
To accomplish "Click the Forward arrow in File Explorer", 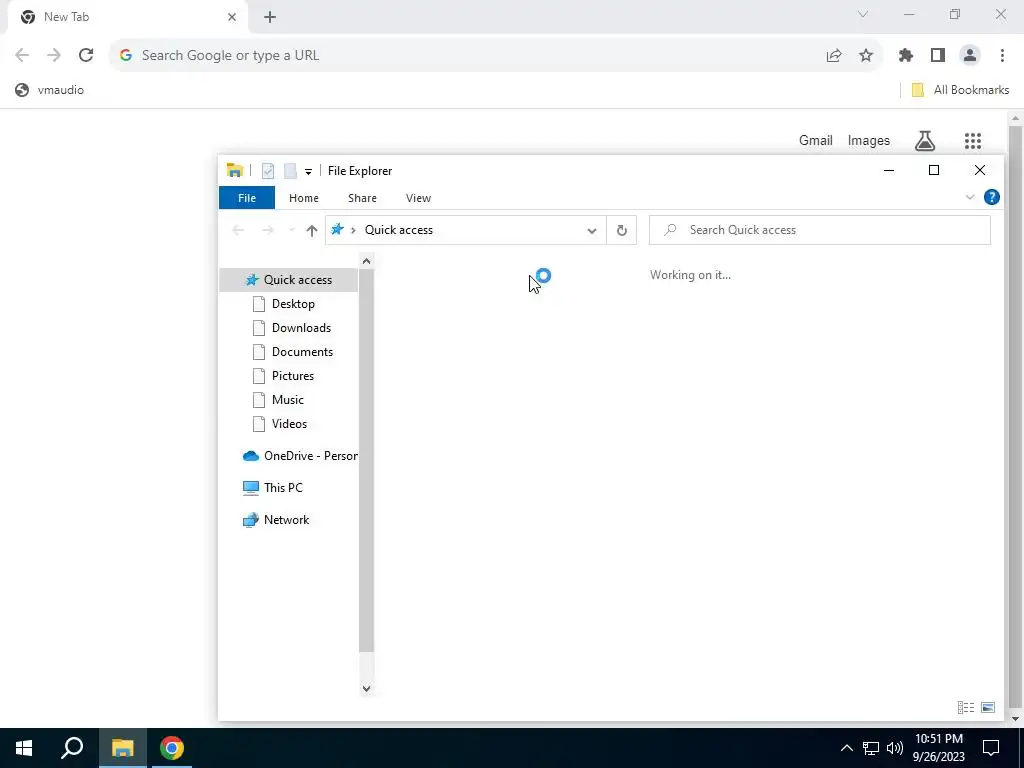I will tap(268, 230).
